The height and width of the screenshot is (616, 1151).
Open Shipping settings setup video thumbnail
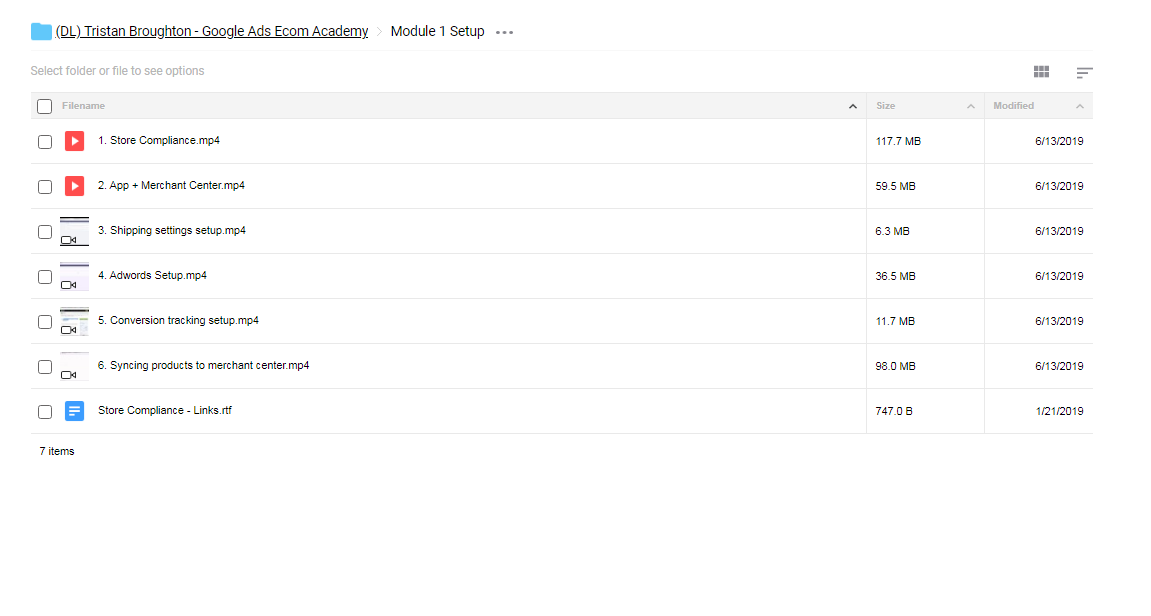point(74,231)
